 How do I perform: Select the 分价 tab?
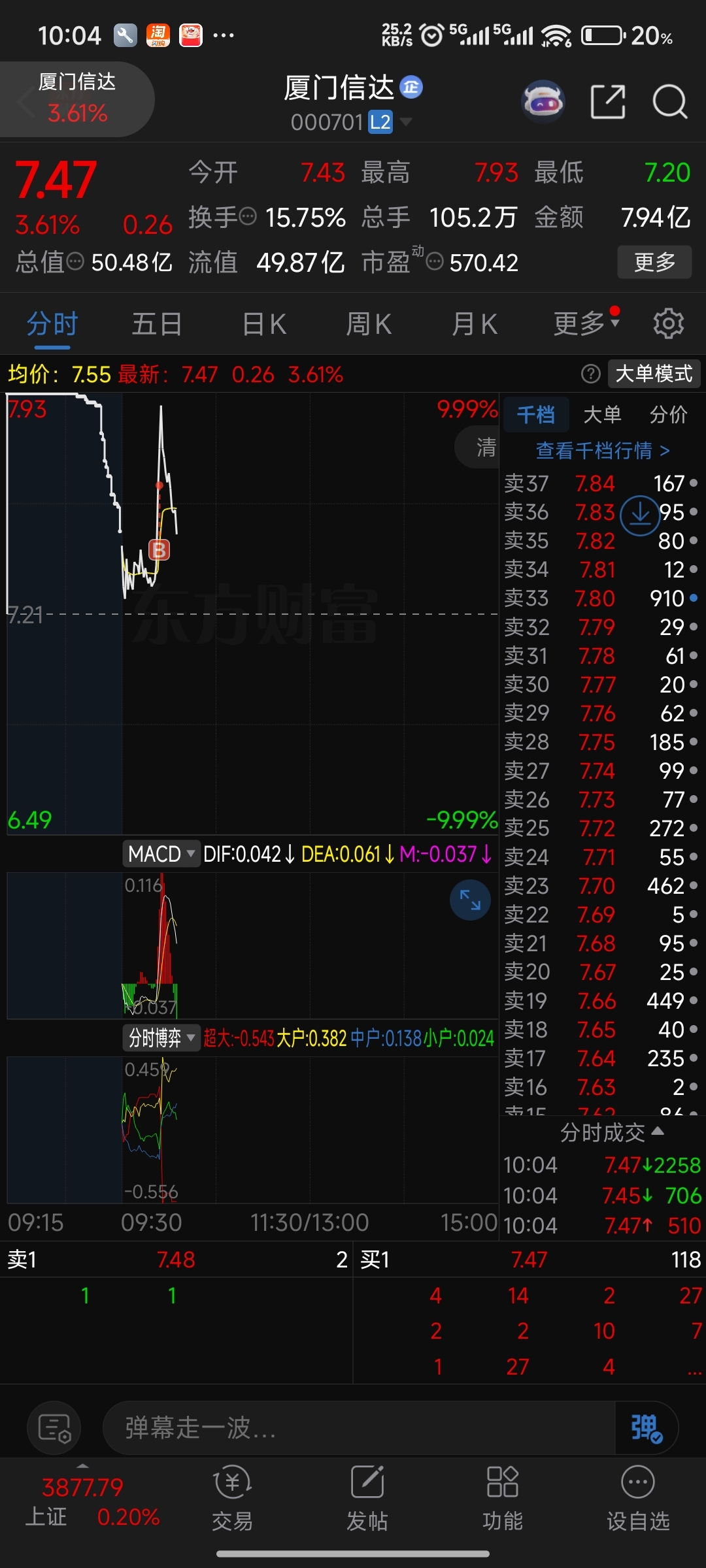669,414
